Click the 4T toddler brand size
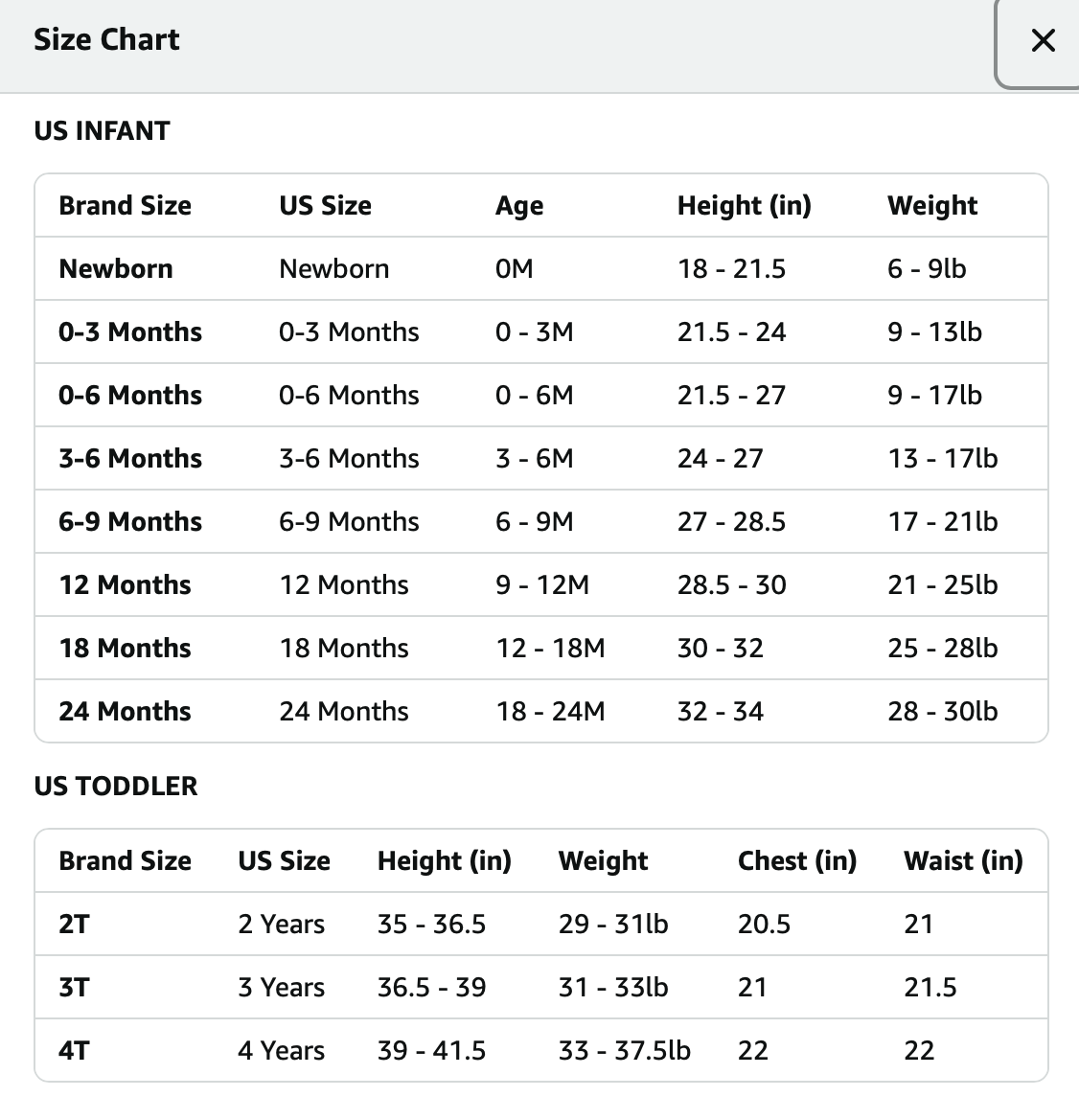This screenshot has width=1079, height=1120. (x=75, y=1050)
